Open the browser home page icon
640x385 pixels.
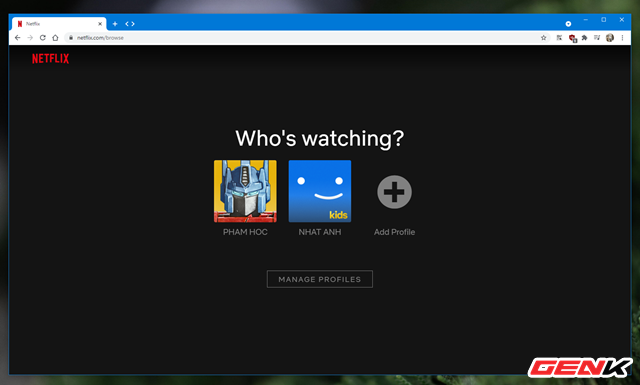(56, 38)
